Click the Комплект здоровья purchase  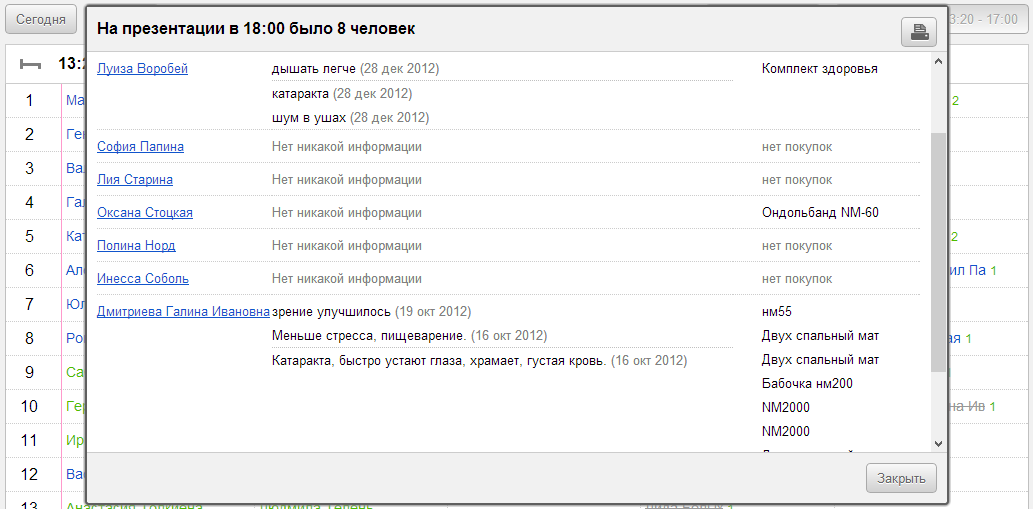[819, 69]
